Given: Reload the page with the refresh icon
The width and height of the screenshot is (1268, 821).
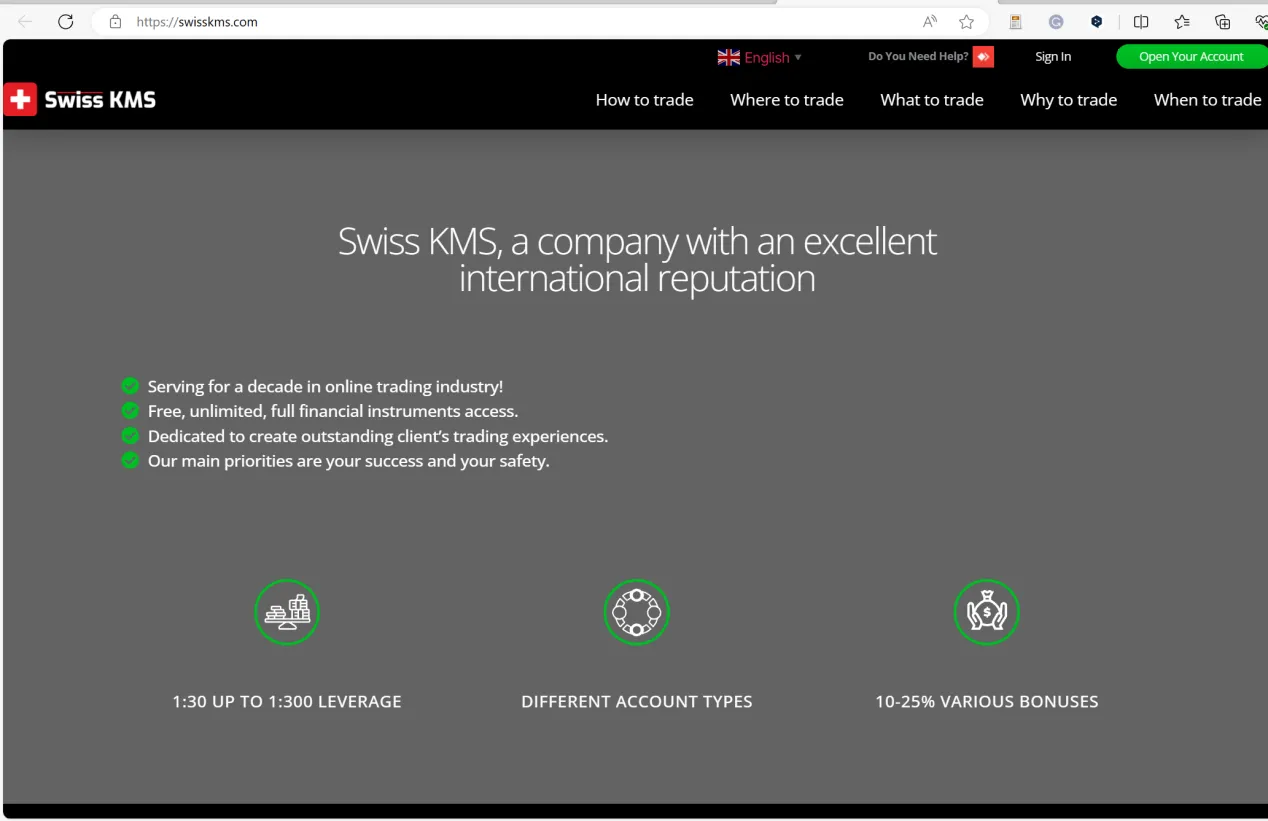Looking at the screenshot, I should 66,22.
